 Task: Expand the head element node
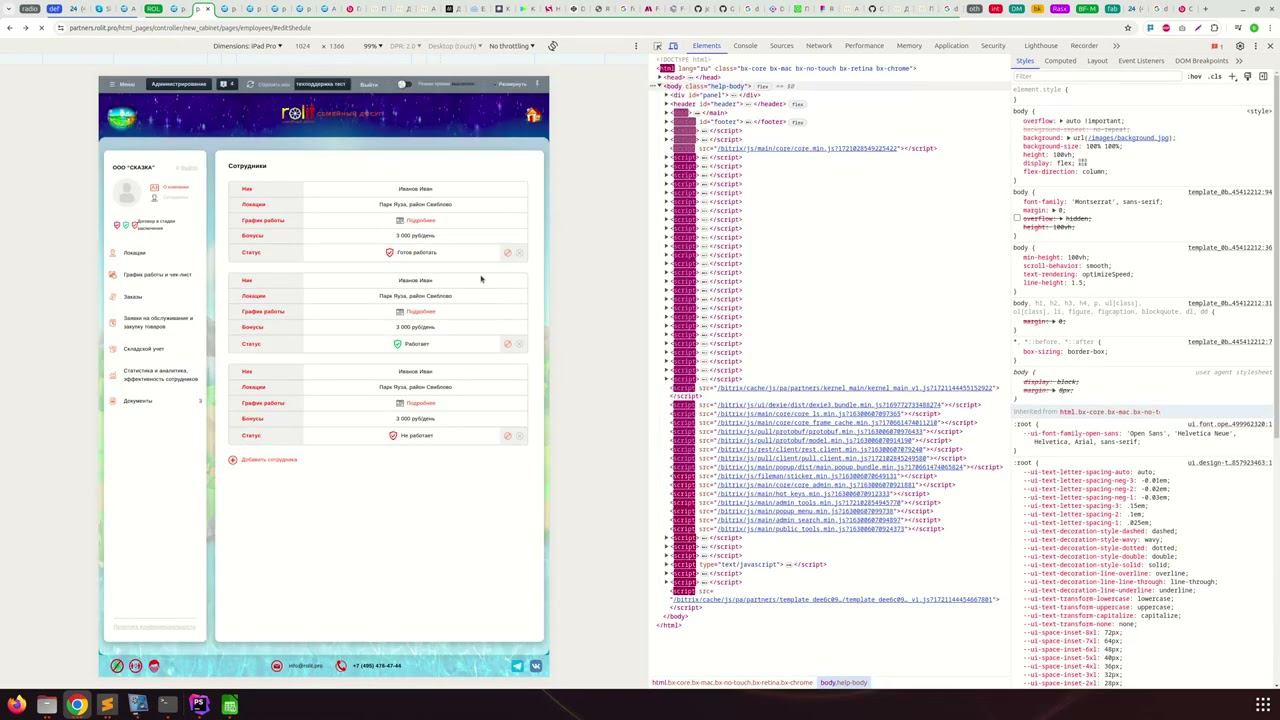659,77
